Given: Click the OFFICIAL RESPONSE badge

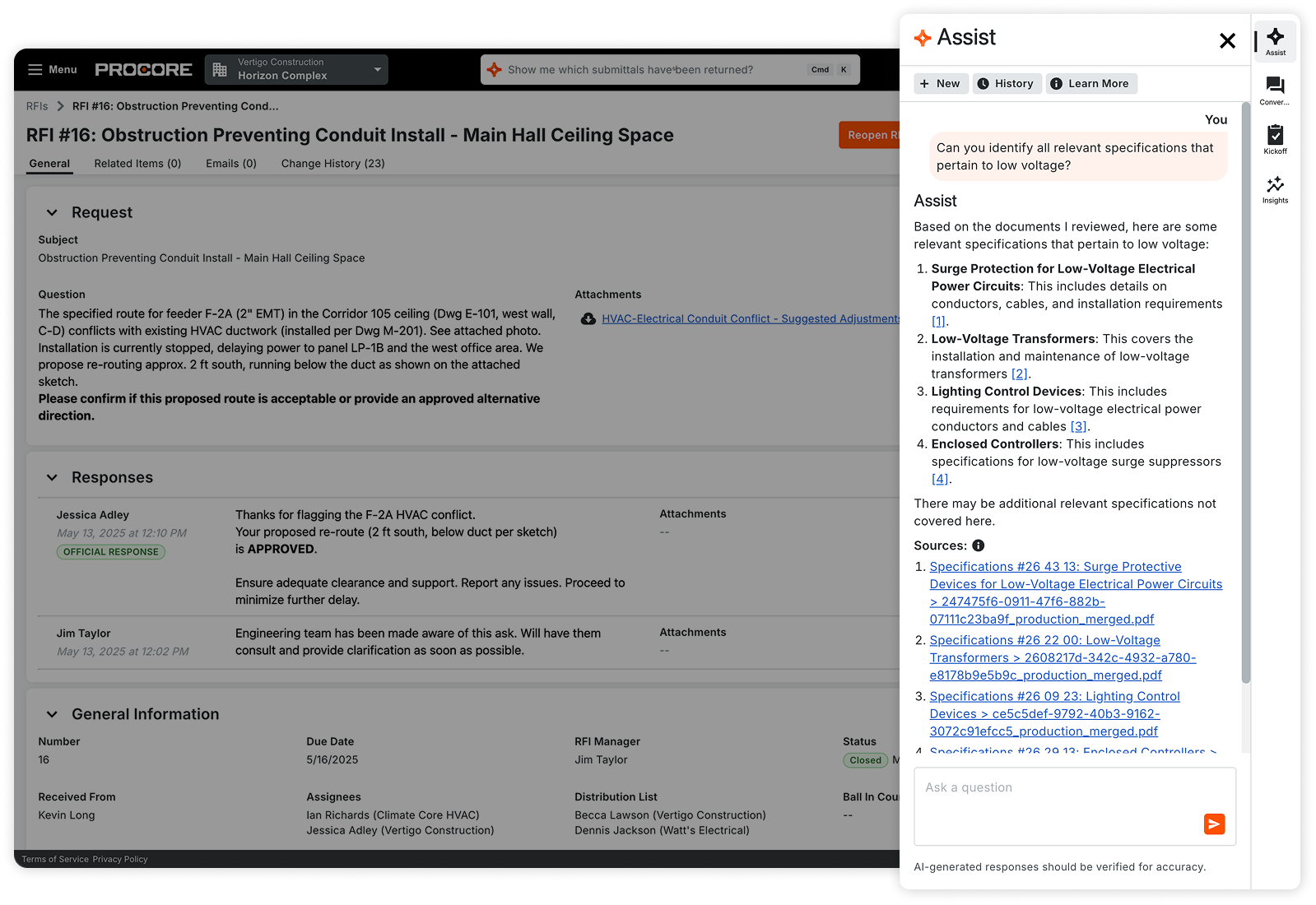Looking at the screenshot, I should (111, 552).
